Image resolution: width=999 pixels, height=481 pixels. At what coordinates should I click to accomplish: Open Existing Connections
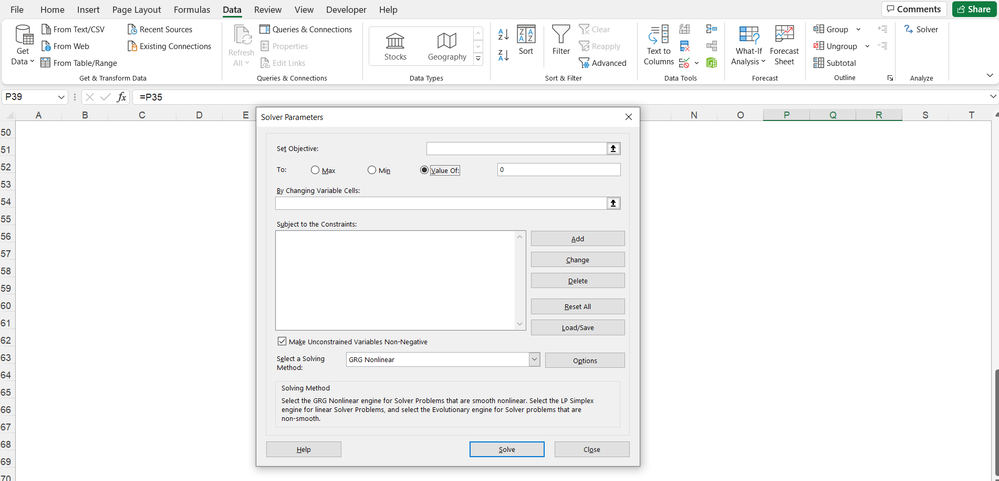(x=169, y=46)
